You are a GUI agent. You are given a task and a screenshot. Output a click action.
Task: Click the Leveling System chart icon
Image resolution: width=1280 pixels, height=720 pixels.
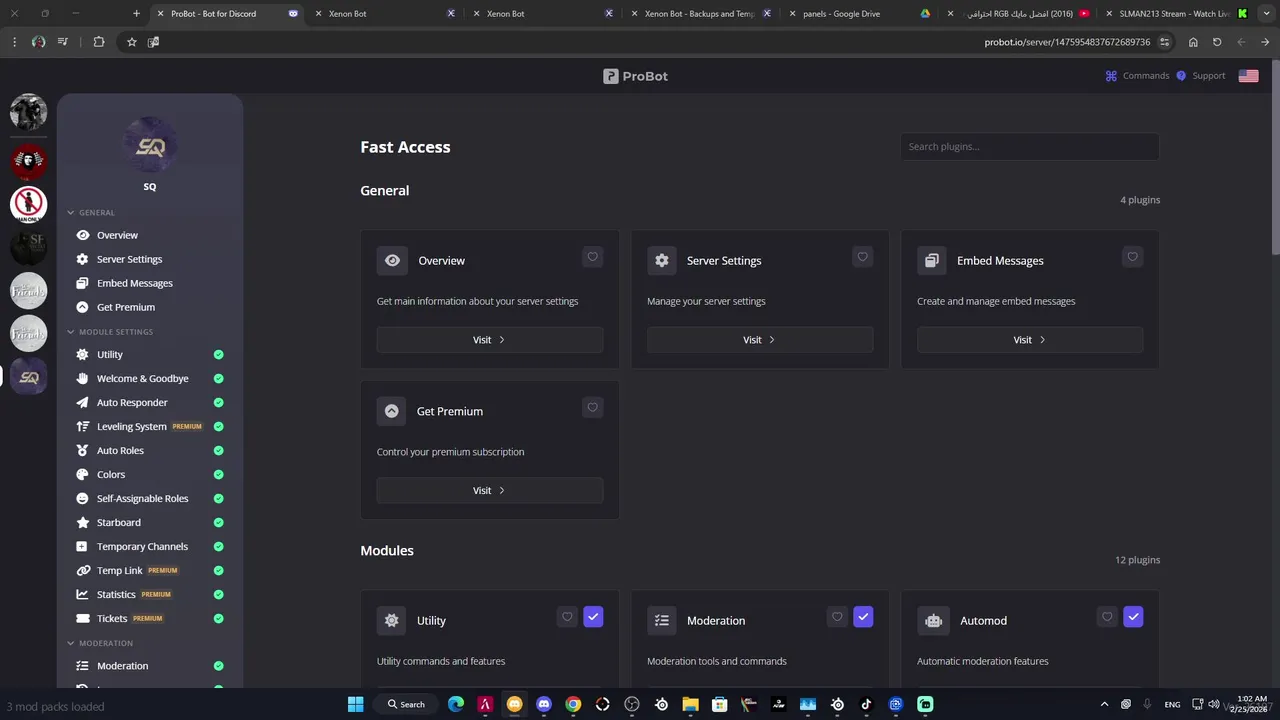[83, 426]
